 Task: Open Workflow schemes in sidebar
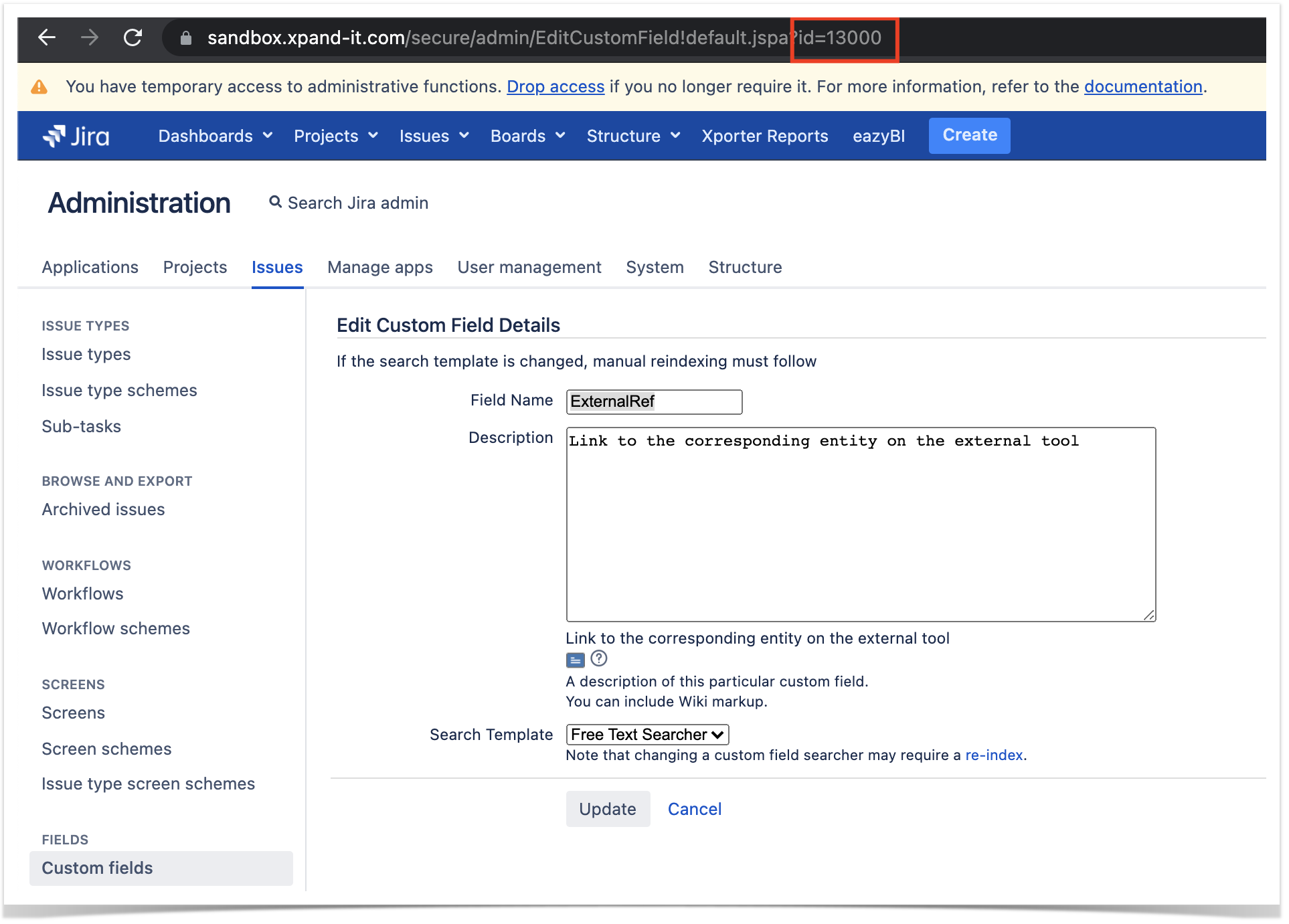click(116, 629)
